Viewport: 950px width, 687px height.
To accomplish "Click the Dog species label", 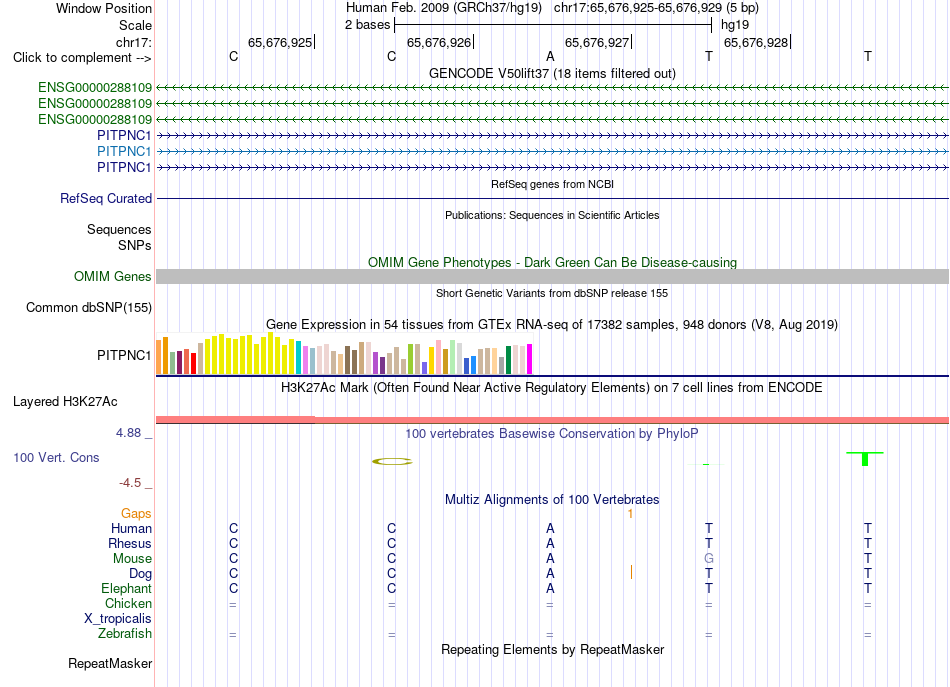I will click(x=140, y=573).
